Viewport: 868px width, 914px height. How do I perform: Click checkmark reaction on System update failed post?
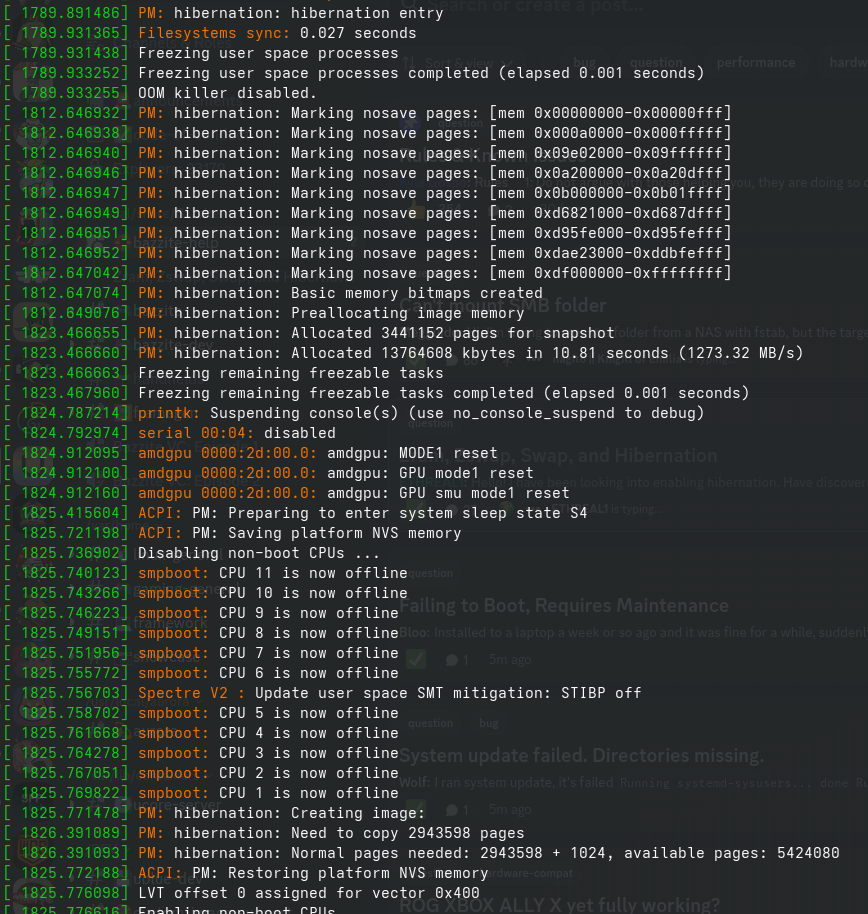tap(417, 809)
